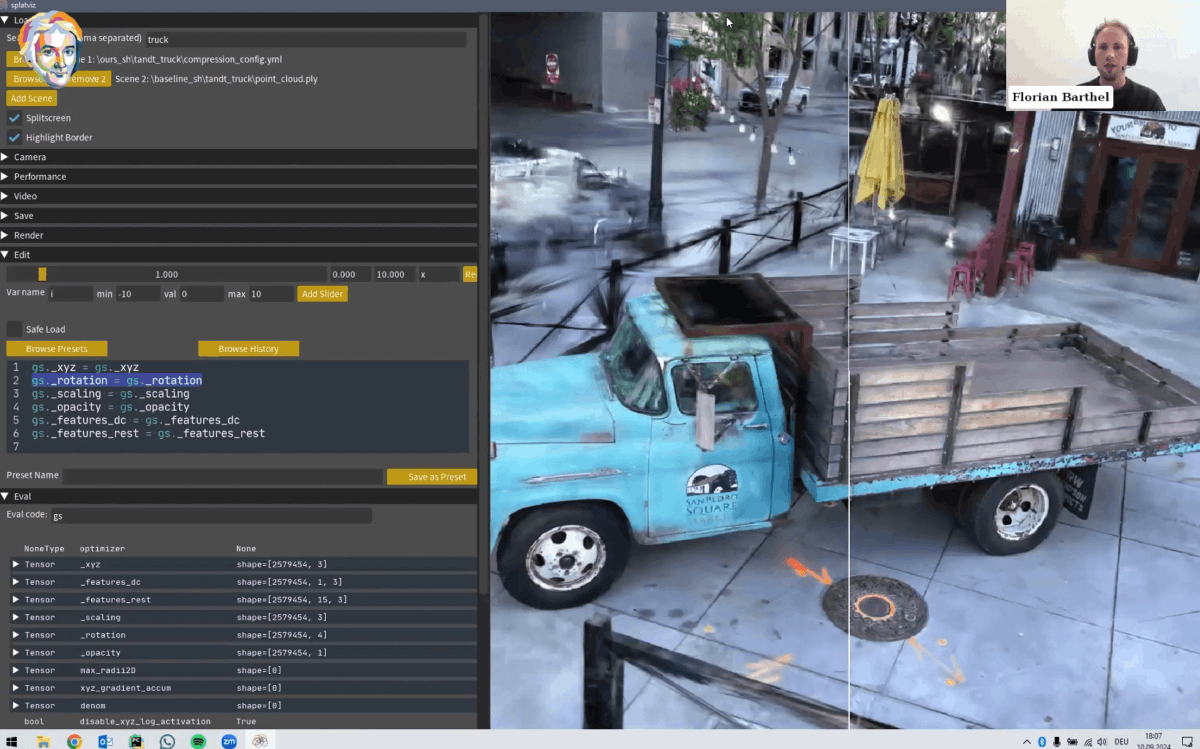
Task: Click code line gs._xyz = gs._xyz
Action: (85, 368)
